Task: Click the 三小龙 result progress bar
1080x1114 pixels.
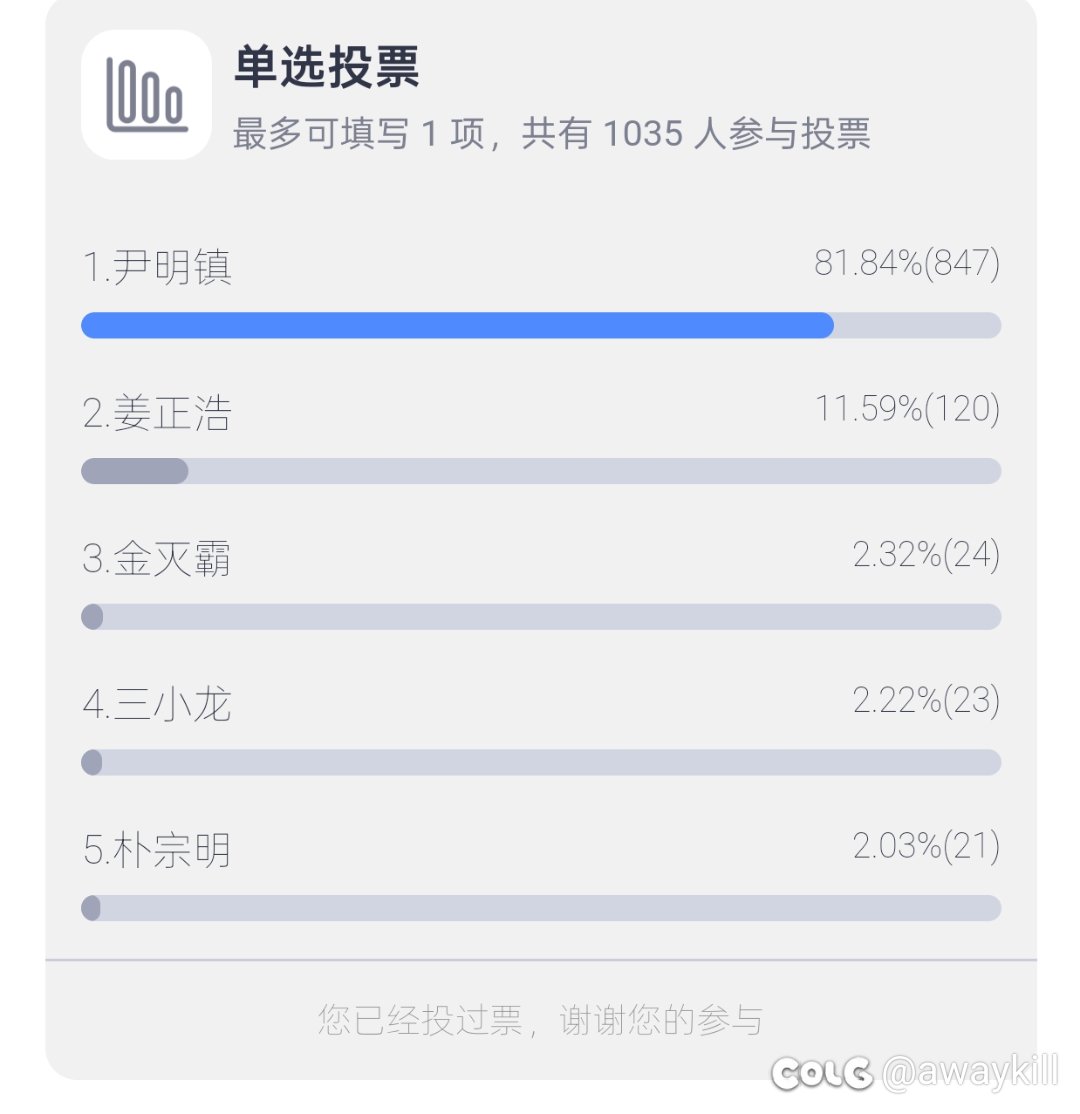Action: [540, 762]
